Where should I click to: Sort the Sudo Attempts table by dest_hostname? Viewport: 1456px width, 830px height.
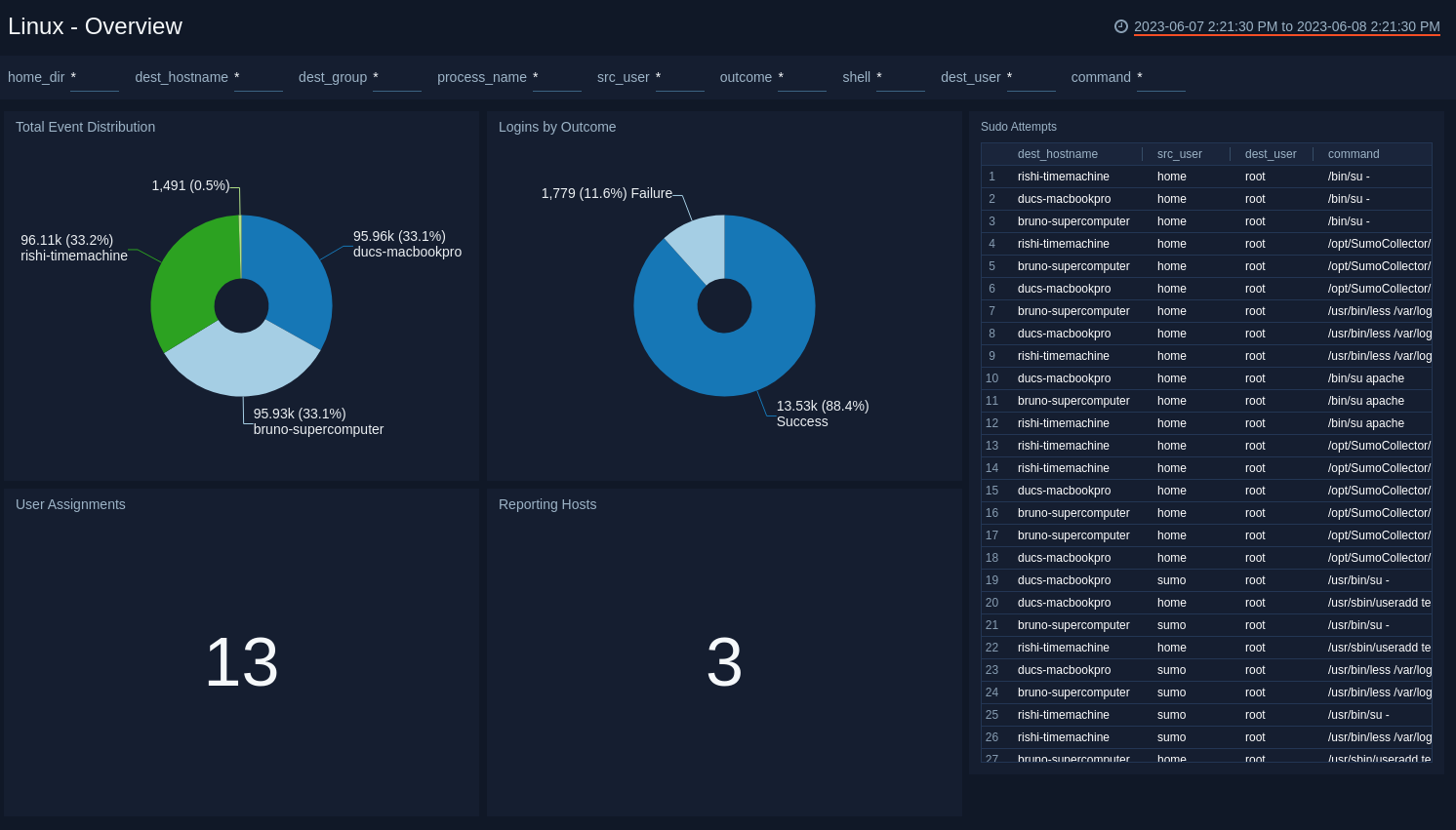[1057, 154]
